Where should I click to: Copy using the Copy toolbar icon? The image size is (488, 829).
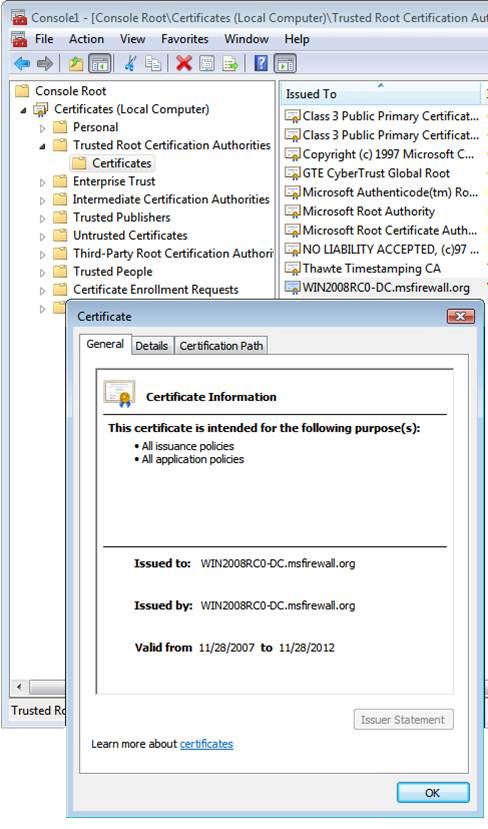tap(153, 64)
